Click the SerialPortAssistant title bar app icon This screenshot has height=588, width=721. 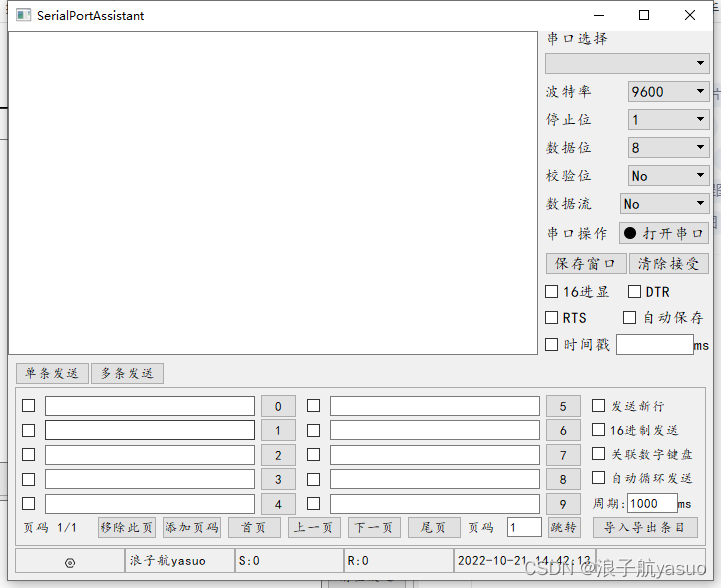[23, 15]
